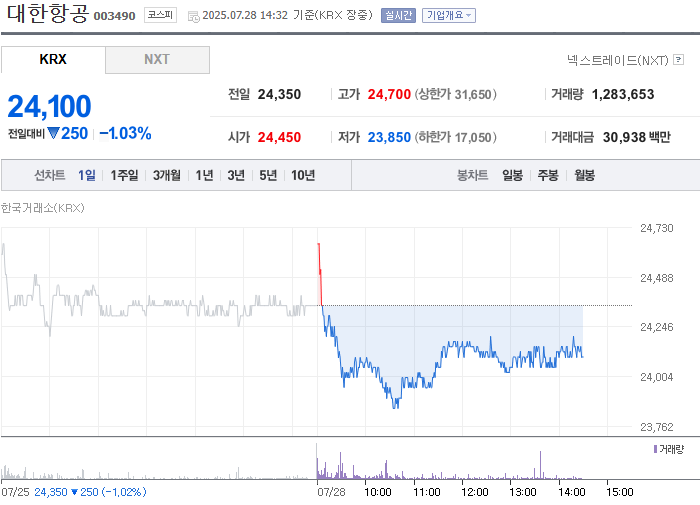Click the red opening drop line on chart
The width and height of the screenshot is (700, 505).
click(x=320, y=274)
